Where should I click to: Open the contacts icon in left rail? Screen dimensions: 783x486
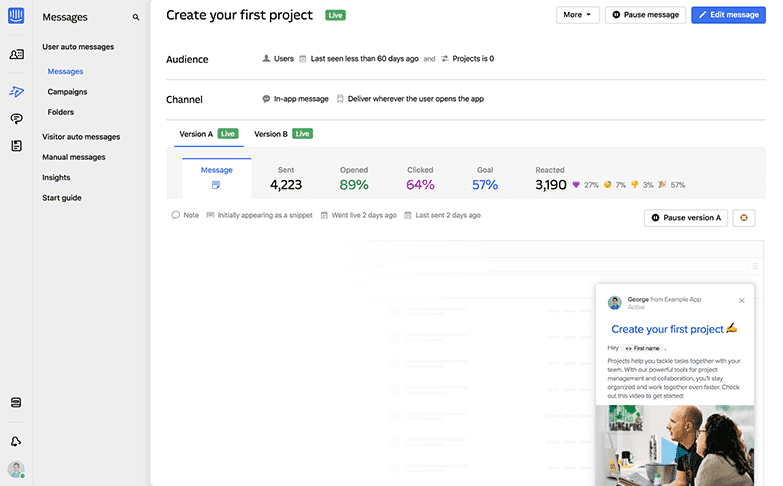point(16,55)
